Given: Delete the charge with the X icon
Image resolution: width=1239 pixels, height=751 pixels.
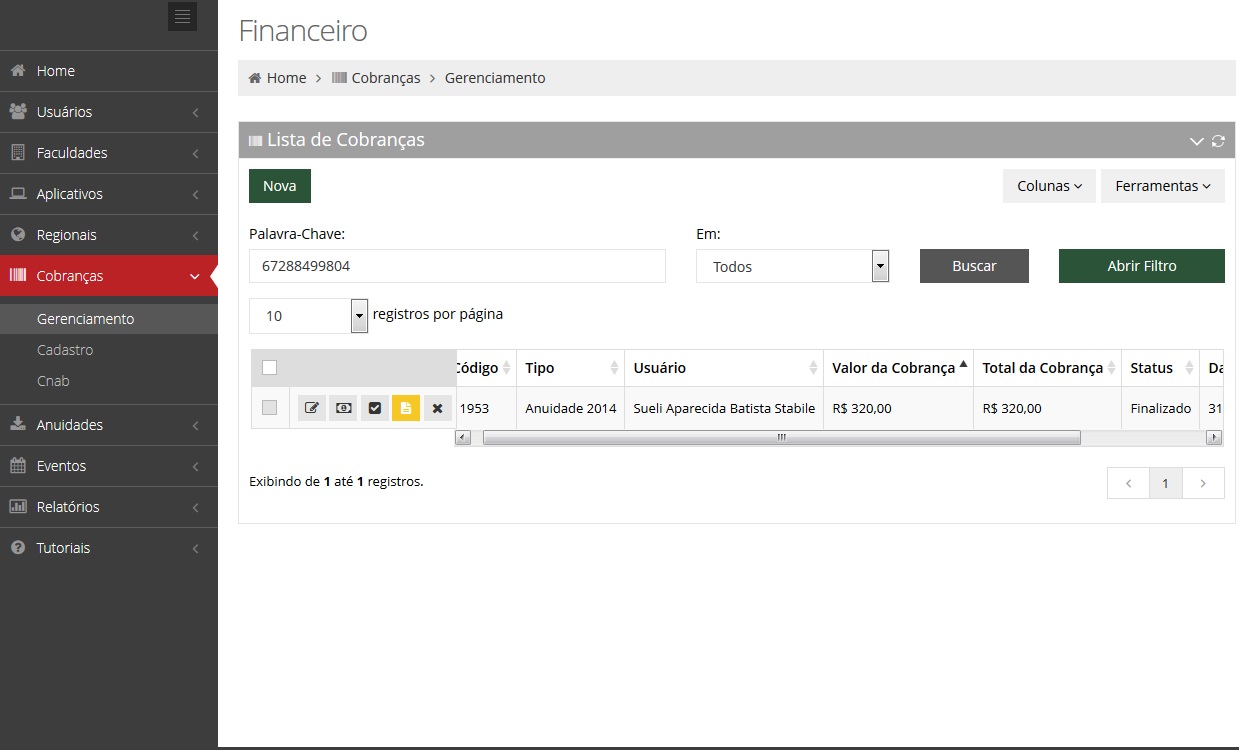Looking at the screenshot, I should point(437,408).
